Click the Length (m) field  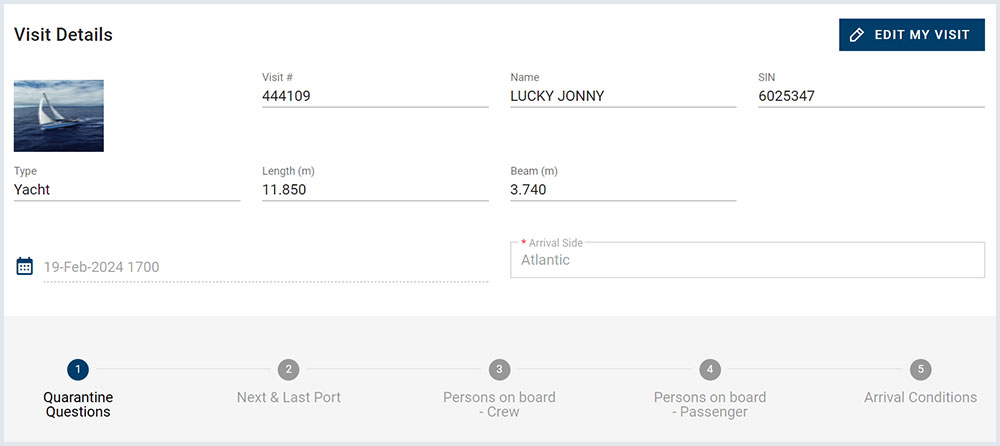pyautogui.click(x=375, y=190)
